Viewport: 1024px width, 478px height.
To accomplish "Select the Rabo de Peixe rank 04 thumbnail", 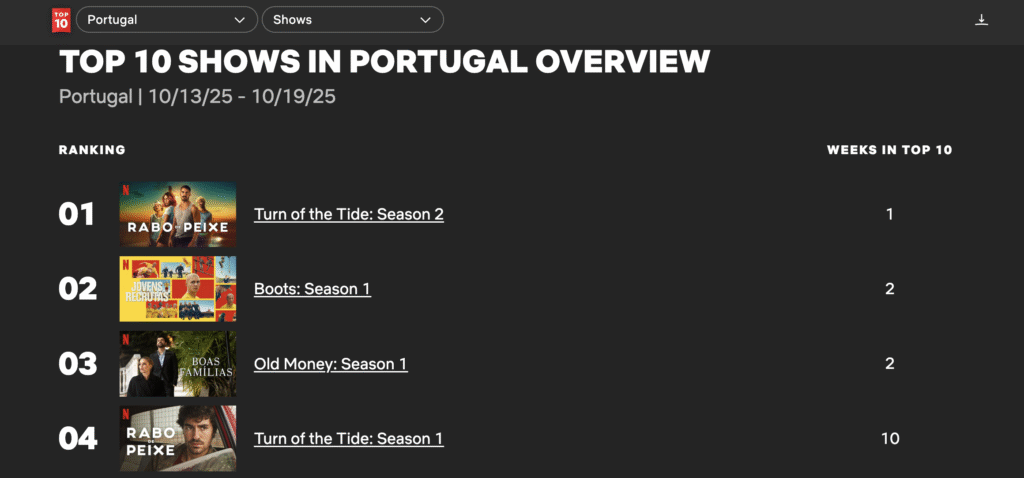I will point(178,438).
